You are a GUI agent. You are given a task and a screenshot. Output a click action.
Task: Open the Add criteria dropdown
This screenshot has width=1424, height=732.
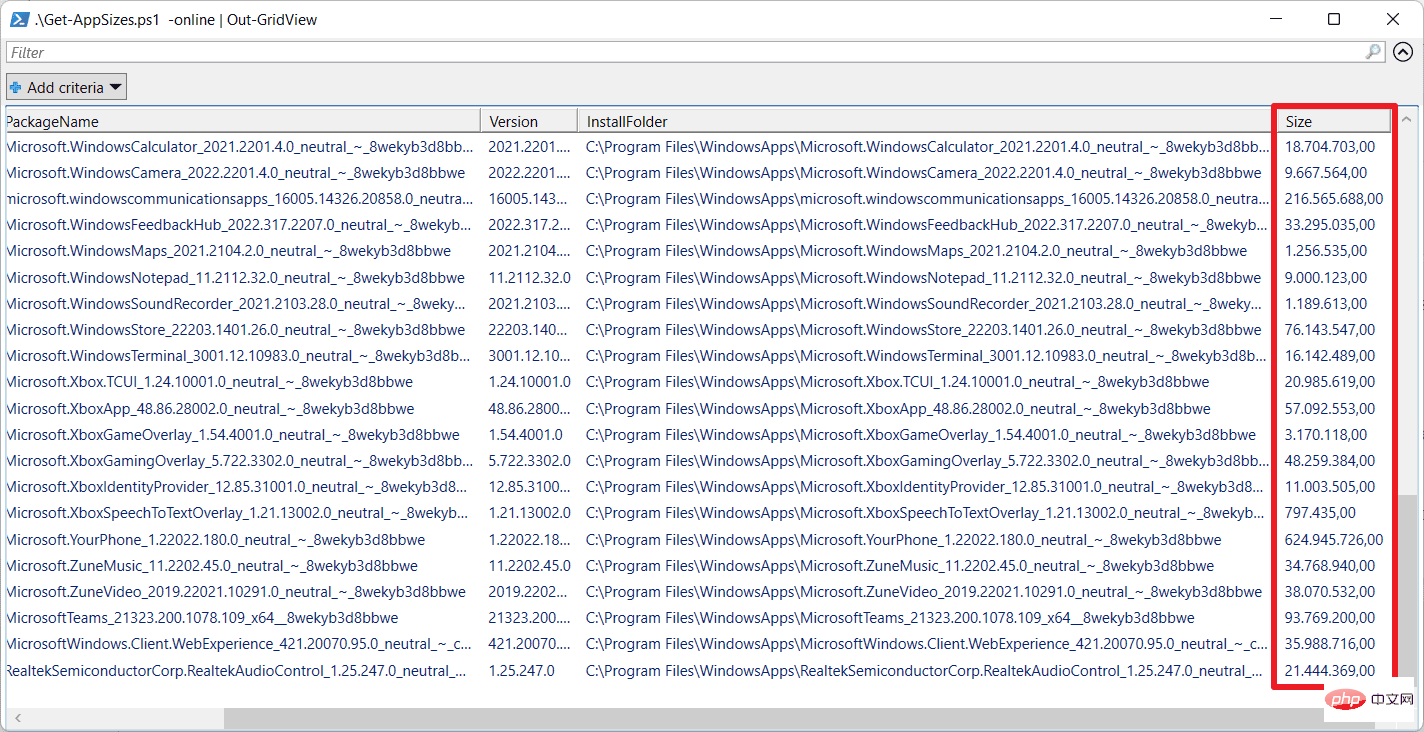(66, 87)
